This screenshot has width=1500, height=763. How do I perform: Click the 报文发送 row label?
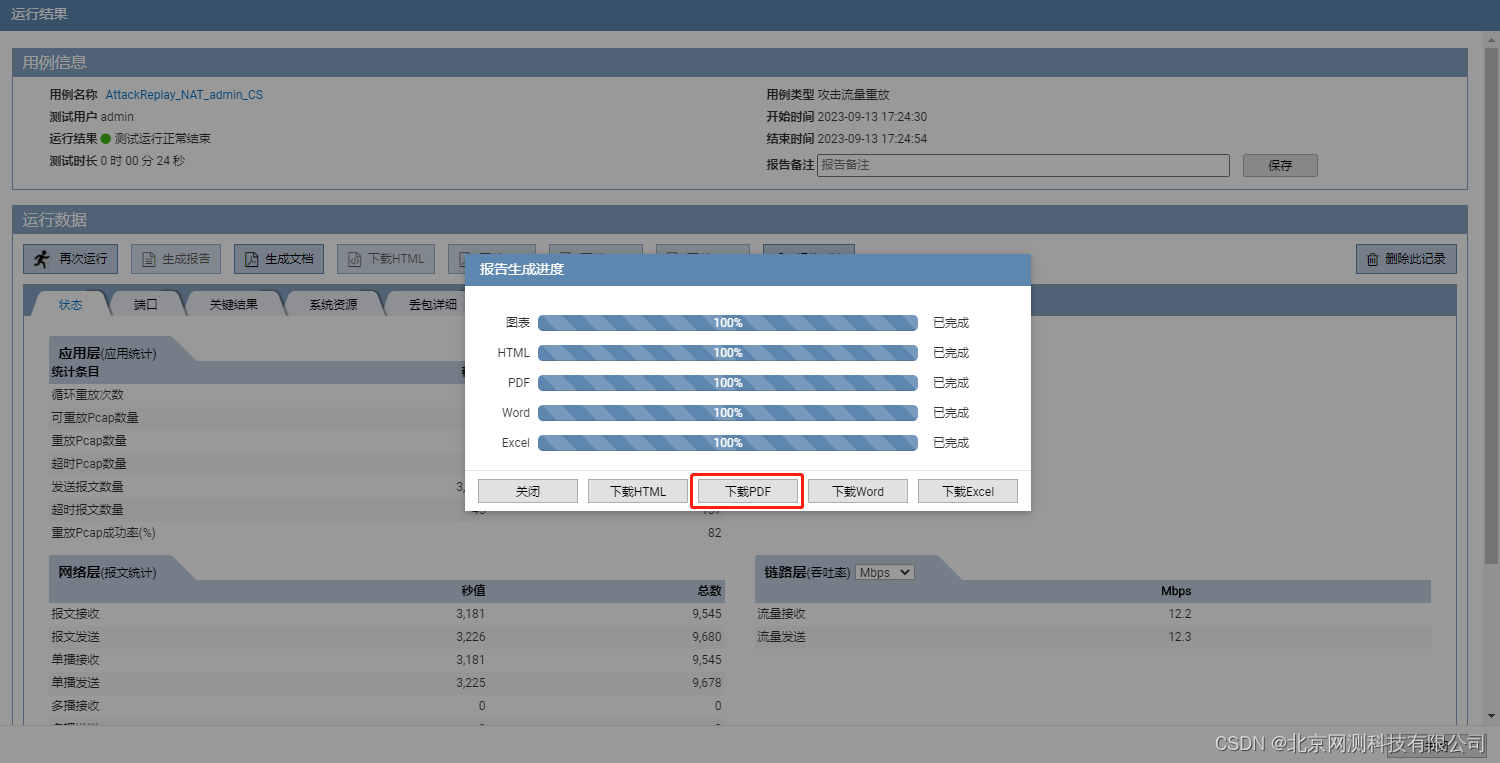(76, 637)
